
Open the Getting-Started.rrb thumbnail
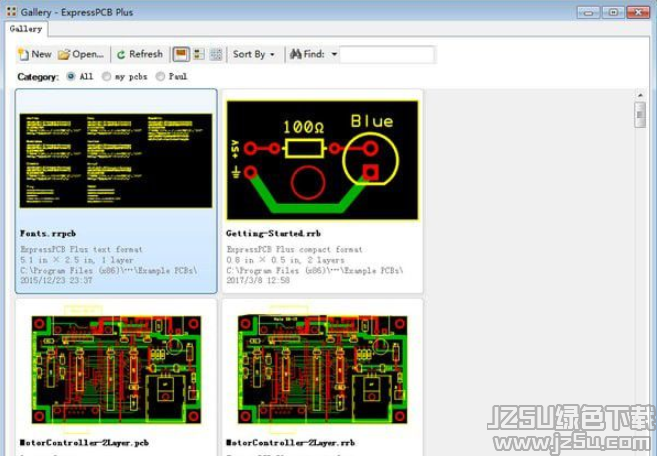coord(322,160)
